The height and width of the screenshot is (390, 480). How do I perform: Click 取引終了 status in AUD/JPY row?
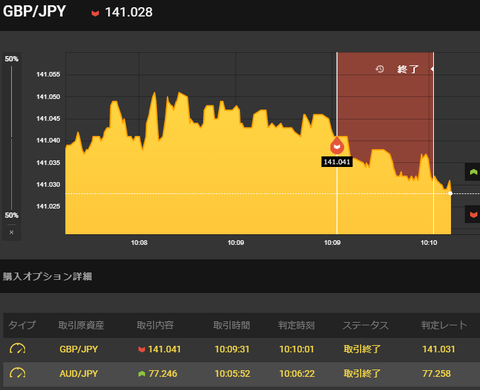(362, 373)
